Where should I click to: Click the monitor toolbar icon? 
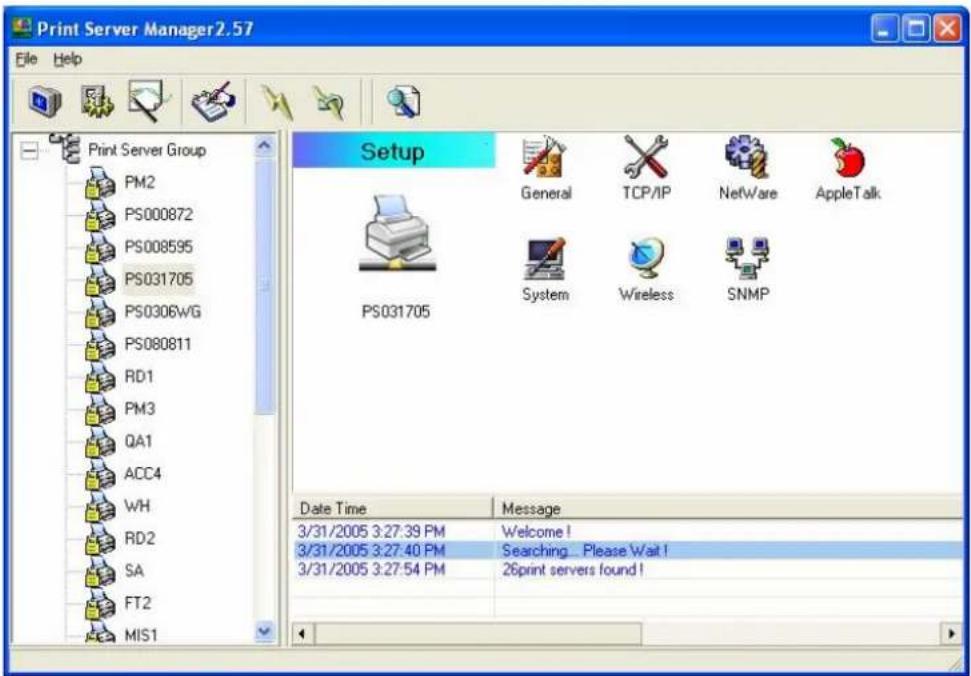pos(45,102)
